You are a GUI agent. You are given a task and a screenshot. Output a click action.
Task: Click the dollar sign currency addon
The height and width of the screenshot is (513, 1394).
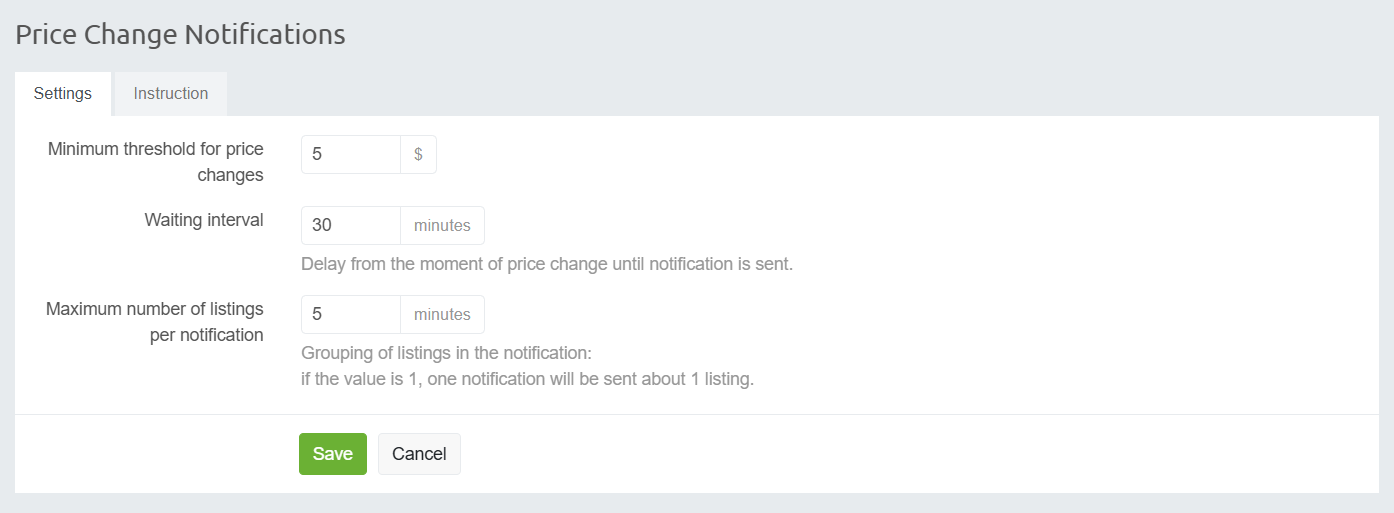[x=418, y=155]
